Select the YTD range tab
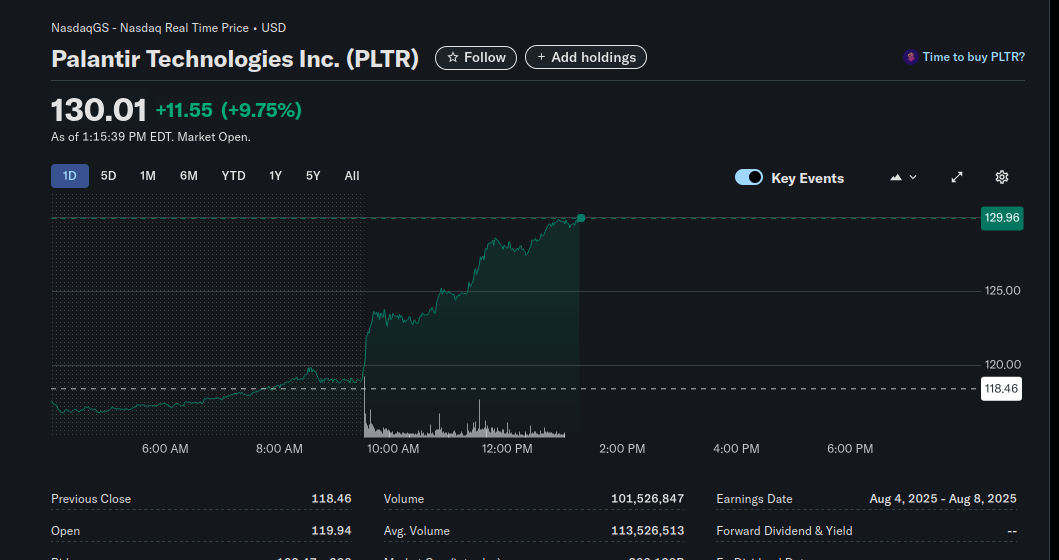This screenshot has width=1059, height=560. [234, 176]
